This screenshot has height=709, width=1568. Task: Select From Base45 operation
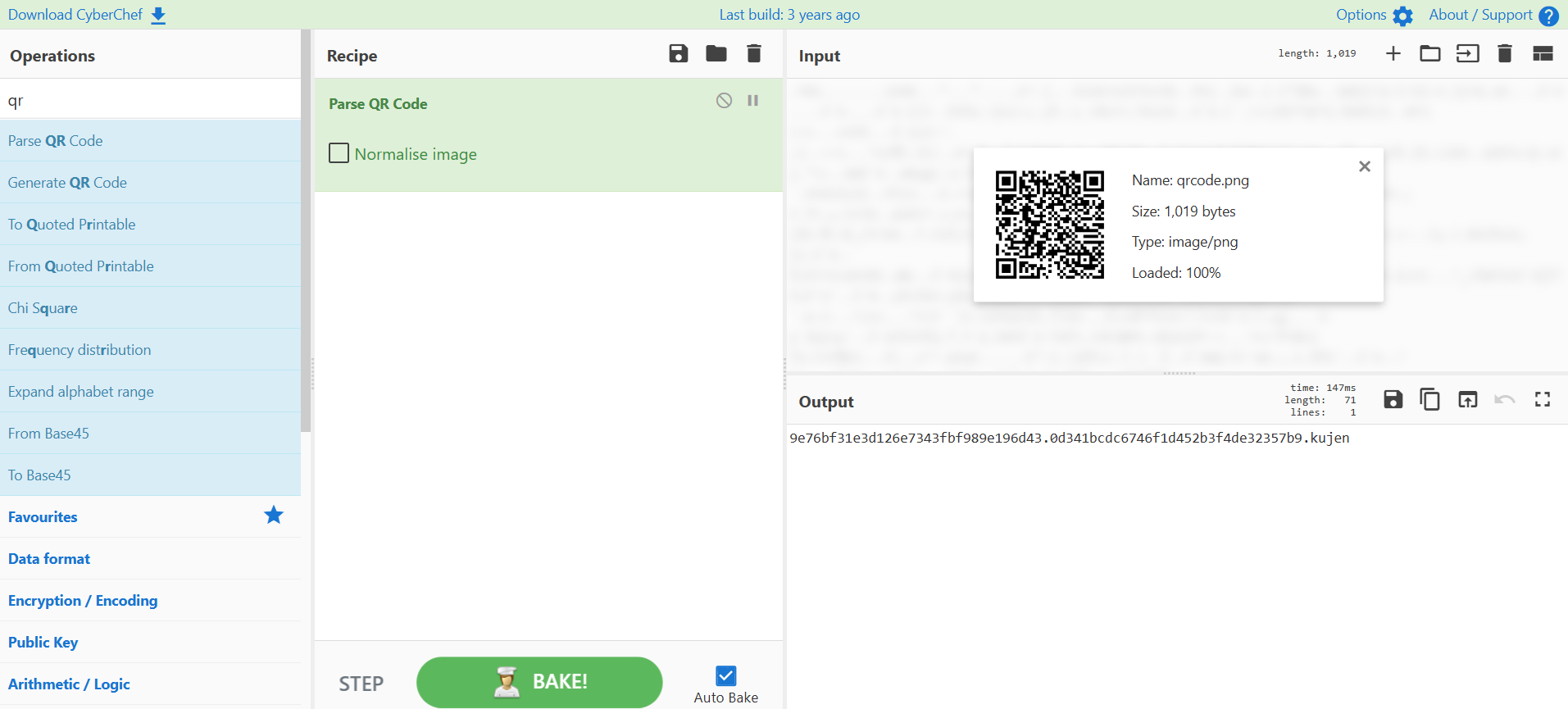150,434
